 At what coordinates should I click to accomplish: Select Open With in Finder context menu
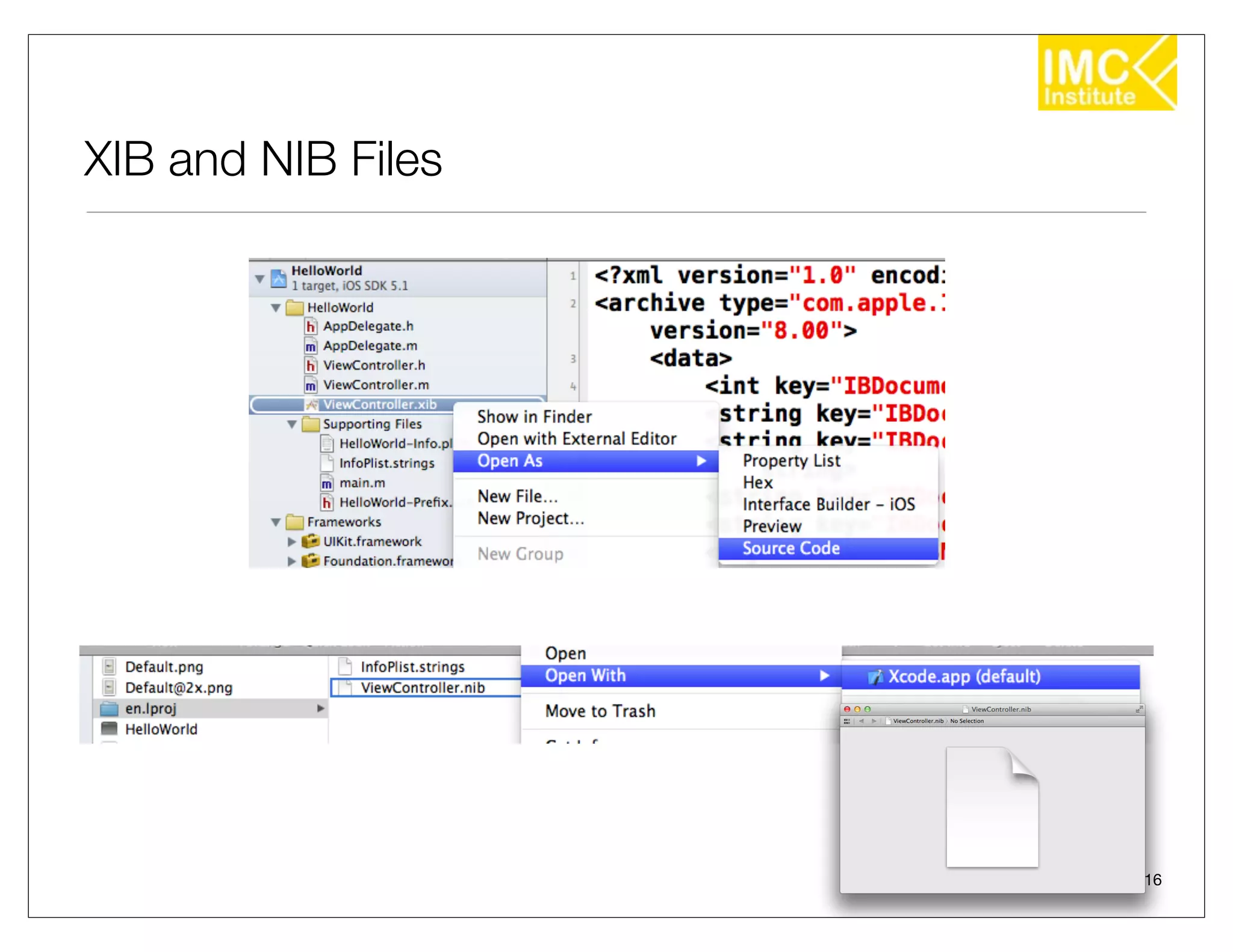click(681, 676)
